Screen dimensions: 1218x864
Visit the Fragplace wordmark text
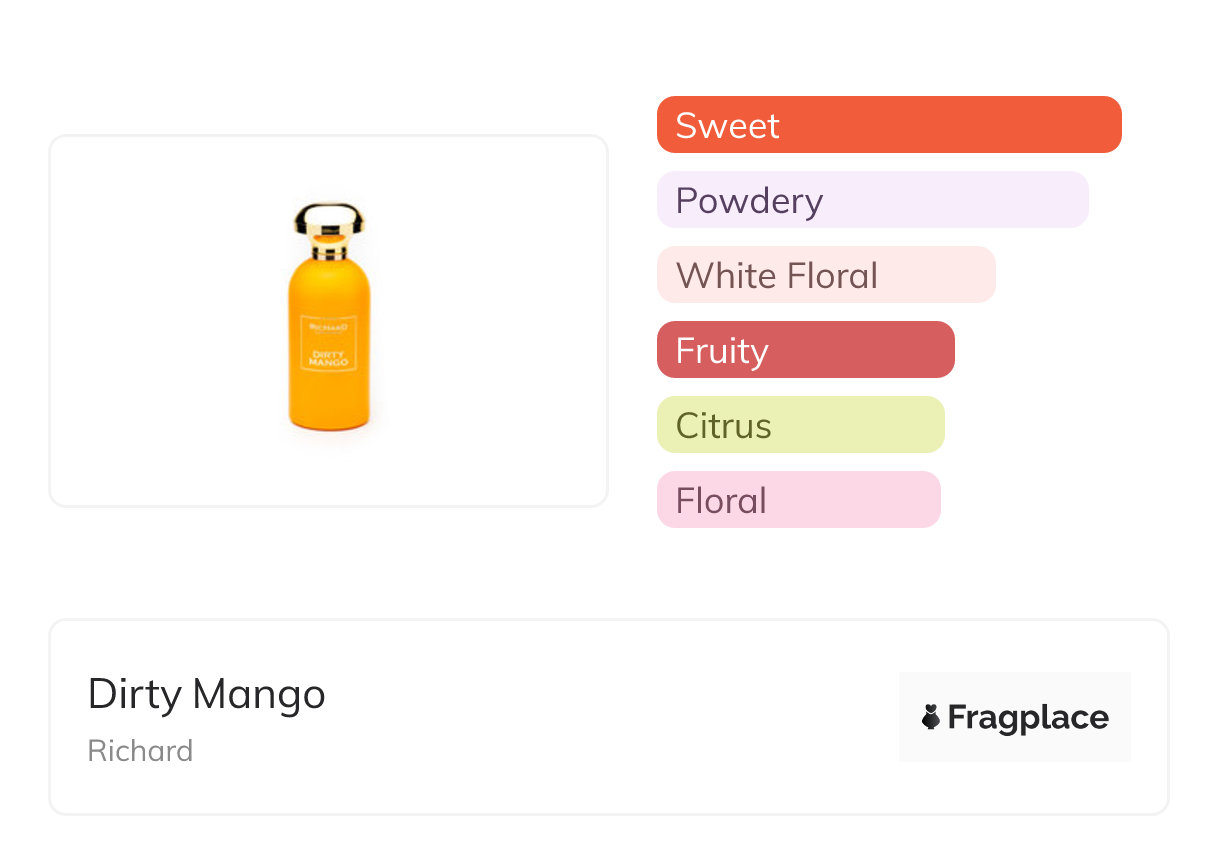pyautogui.click(x=1028, y=717)
